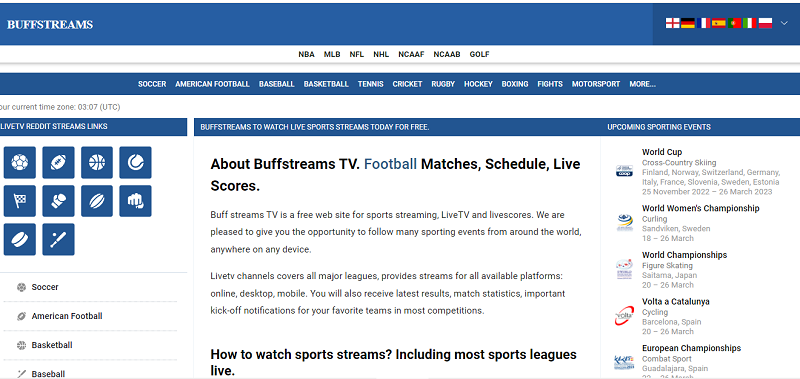Viewport: 800px width, 379px height.
Task: Open Basketball in the left sidebar list
Action: coord(52,345)
